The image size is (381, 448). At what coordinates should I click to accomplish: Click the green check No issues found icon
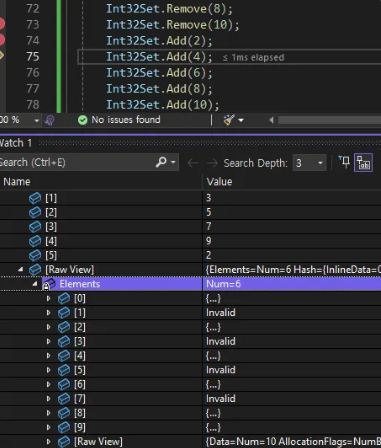point(82,120)
